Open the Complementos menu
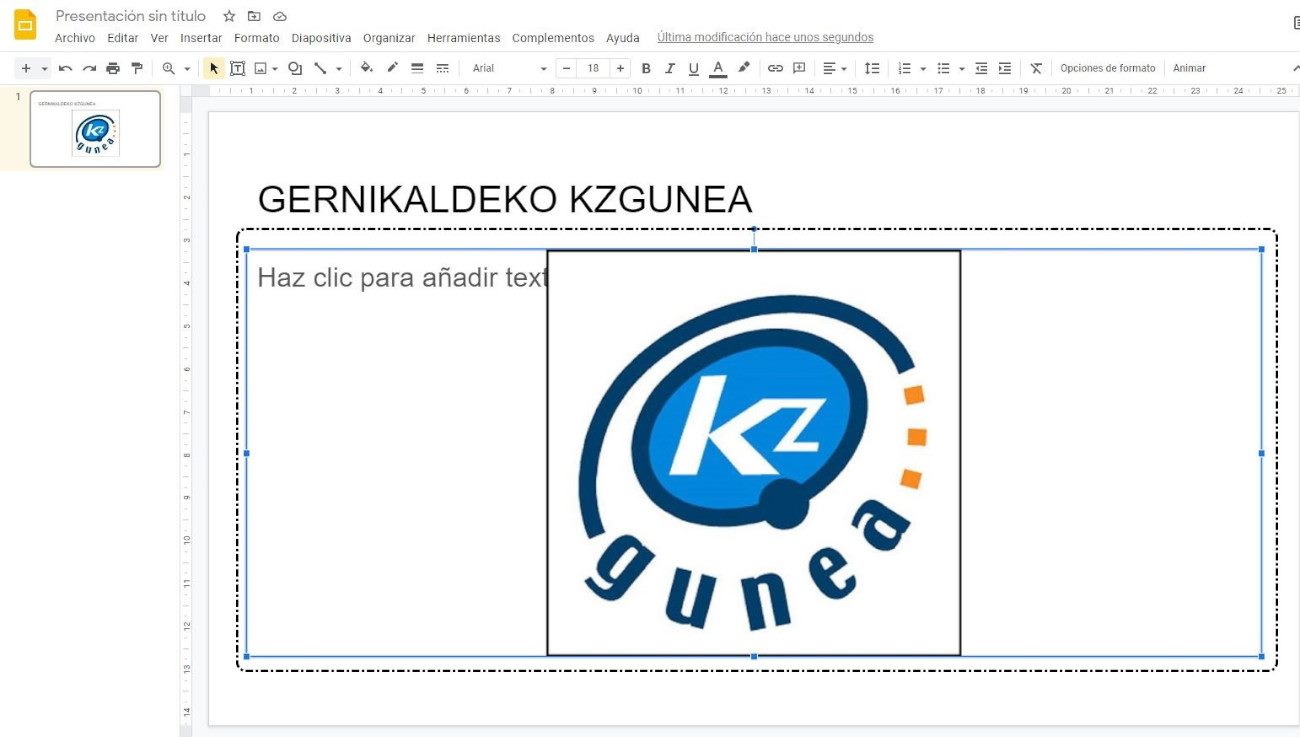This screenshot has width=1300, height=737. click(553, 38)
